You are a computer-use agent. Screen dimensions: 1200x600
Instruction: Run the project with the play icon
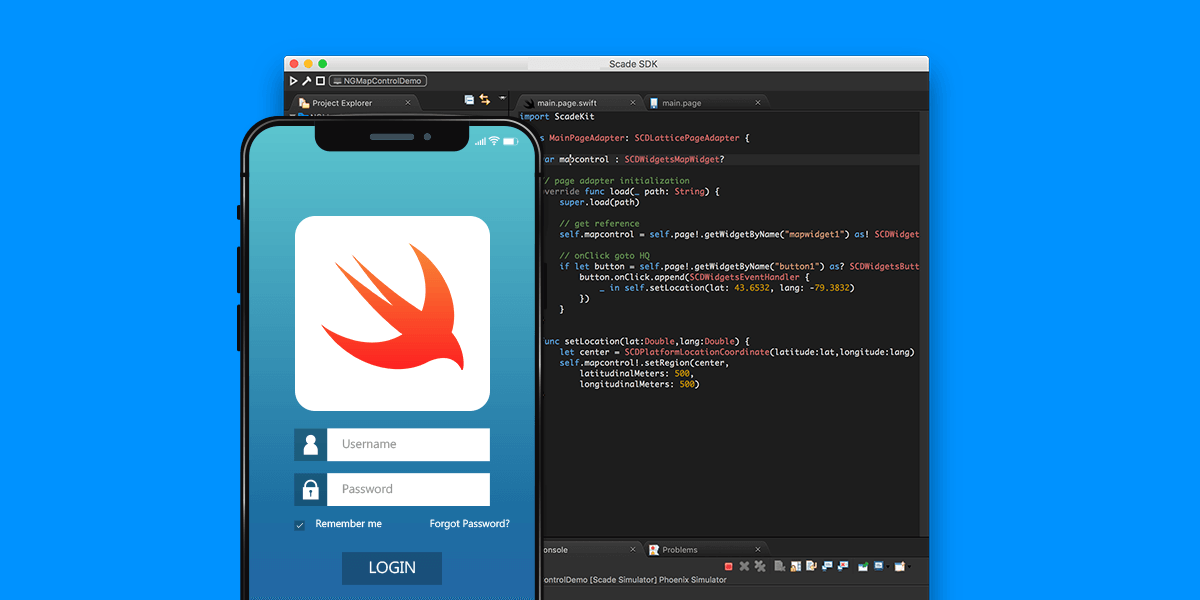pos(293,81)
